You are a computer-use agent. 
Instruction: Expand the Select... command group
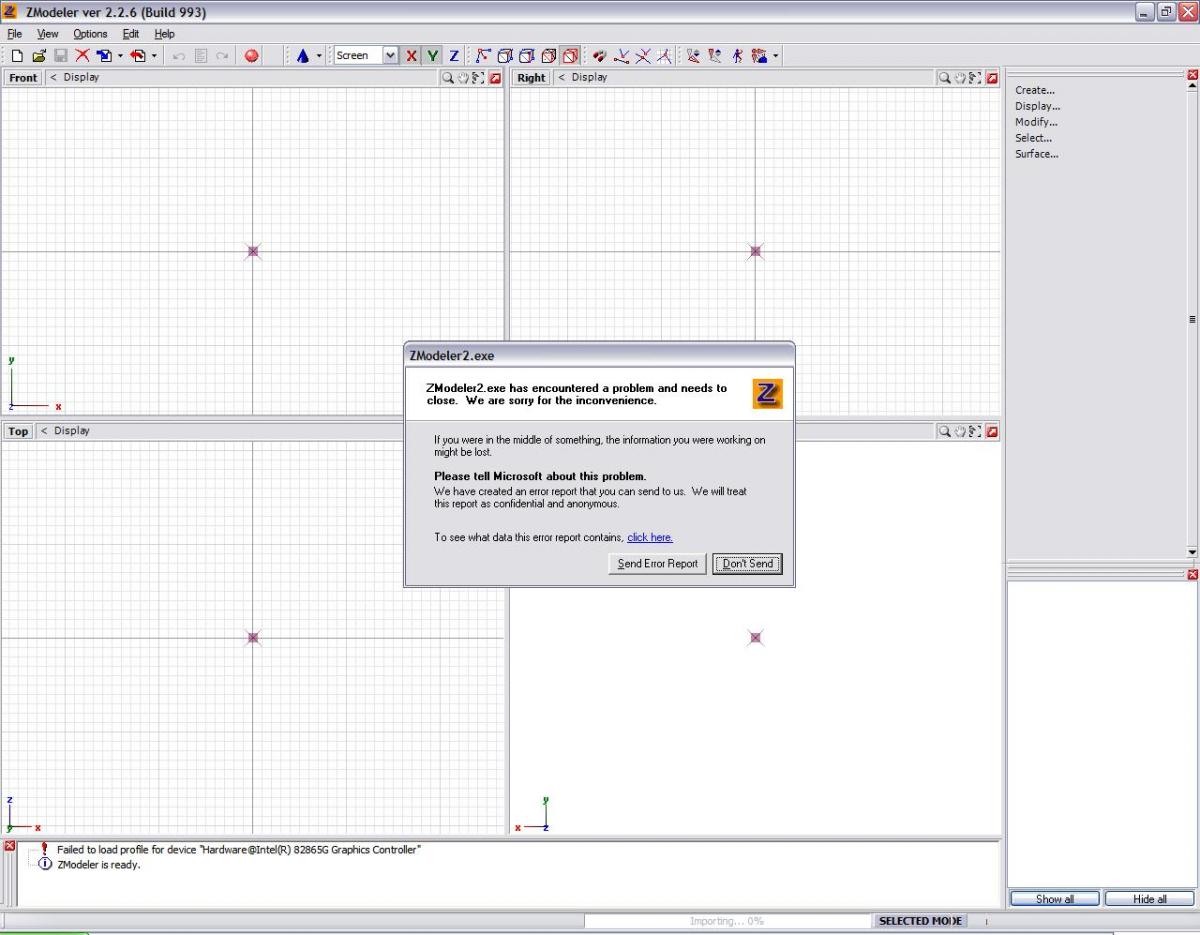coord(1034,138)
